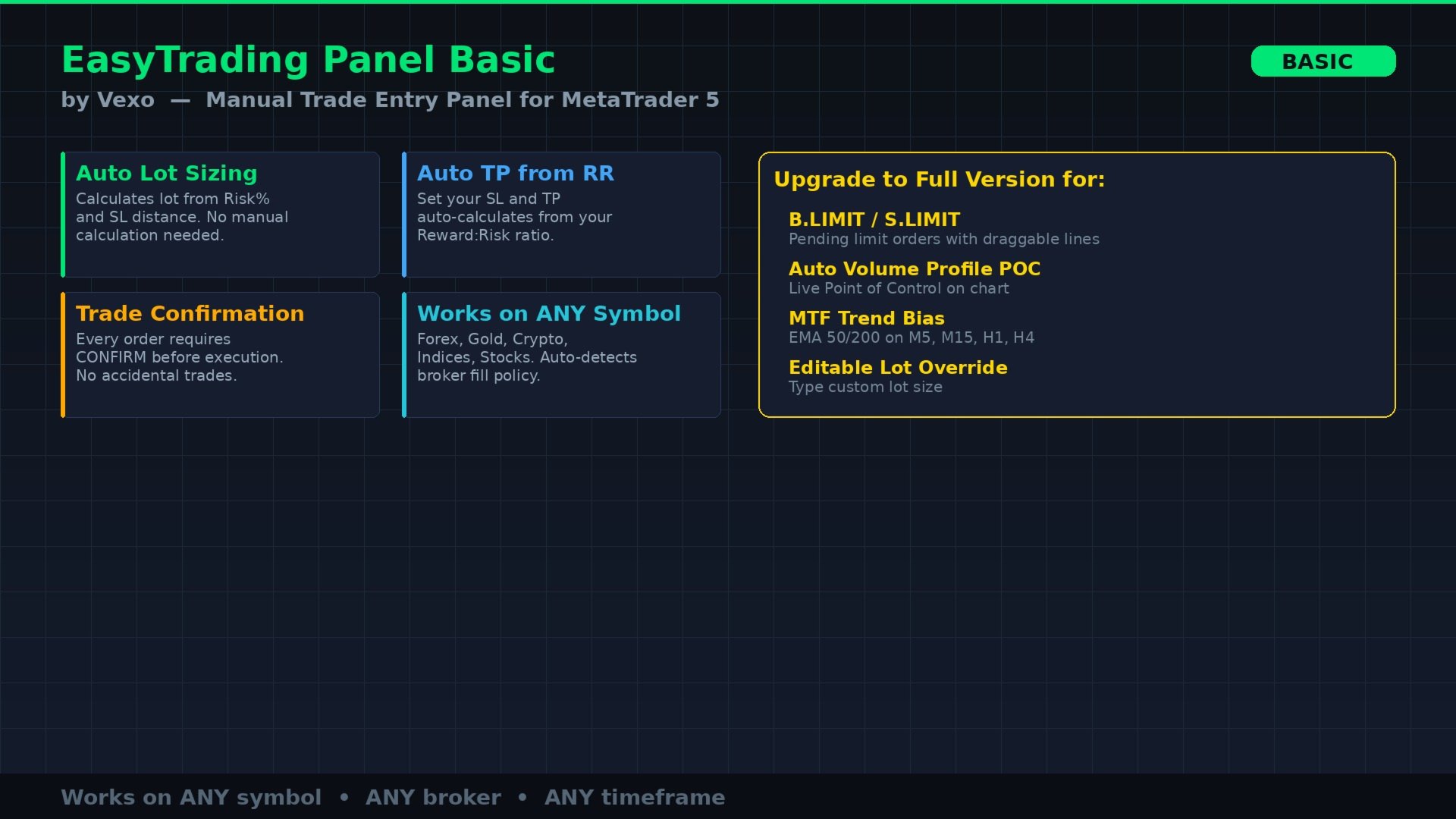Click 'ANY timeframe' in the footer

point(634,798)
